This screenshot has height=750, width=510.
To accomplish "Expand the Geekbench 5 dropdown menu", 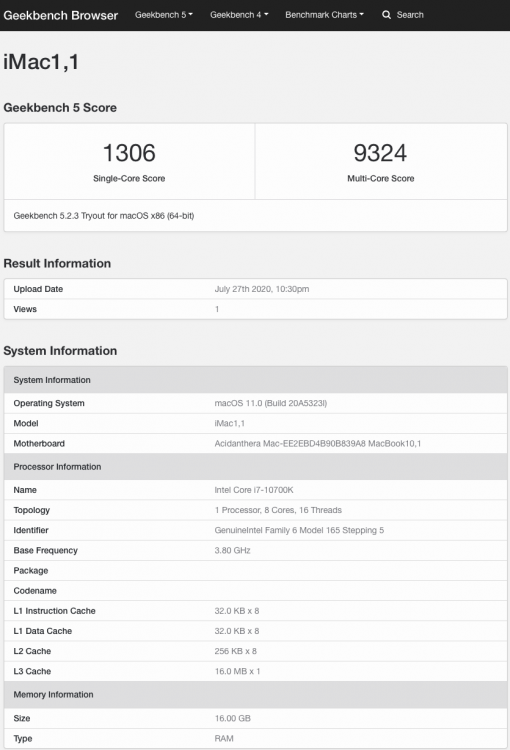I will (164, 15).
